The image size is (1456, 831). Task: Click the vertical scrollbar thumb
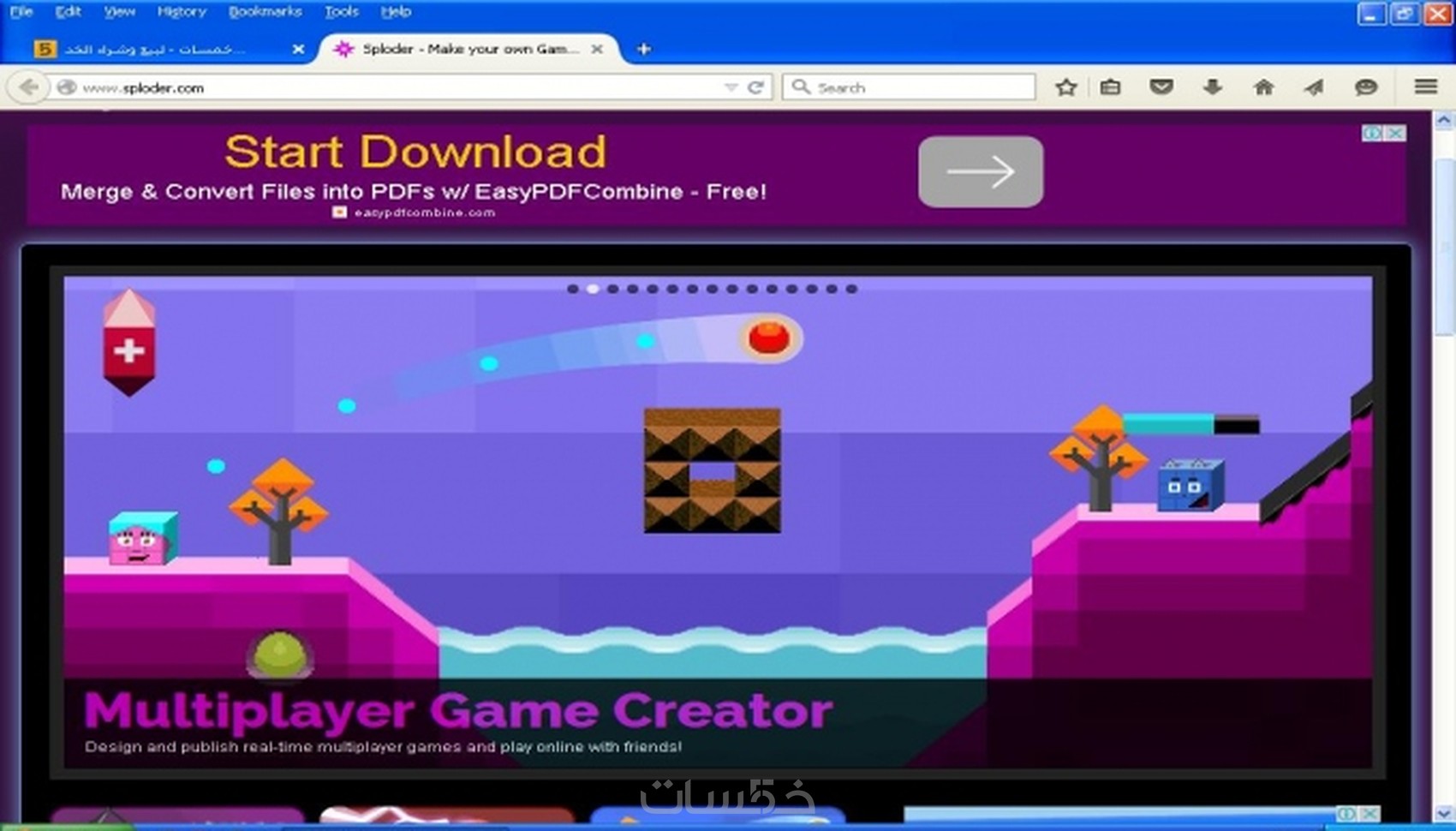(x=1444, y=247)
